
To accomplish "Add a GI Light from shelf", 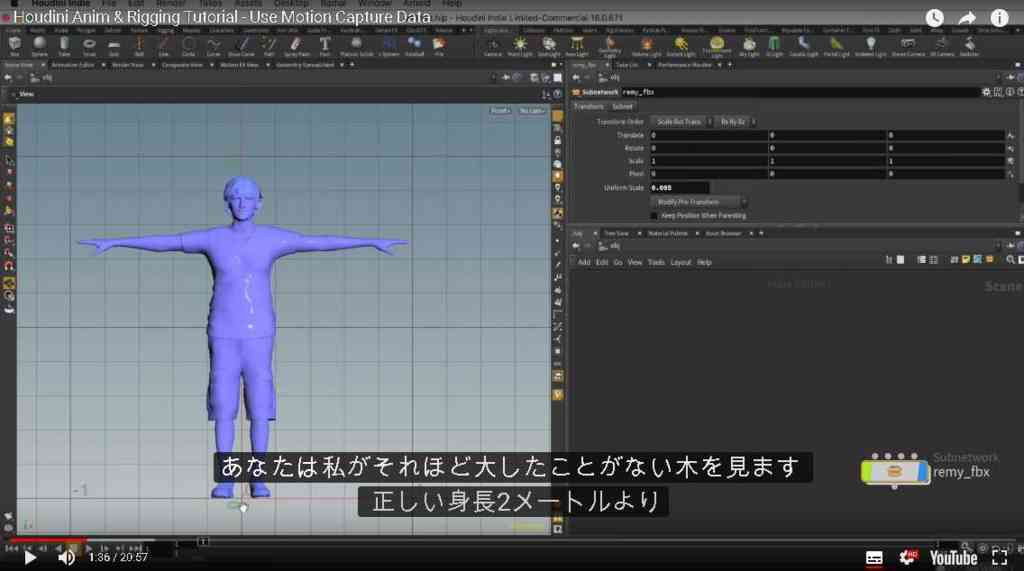I will (774, 46).
